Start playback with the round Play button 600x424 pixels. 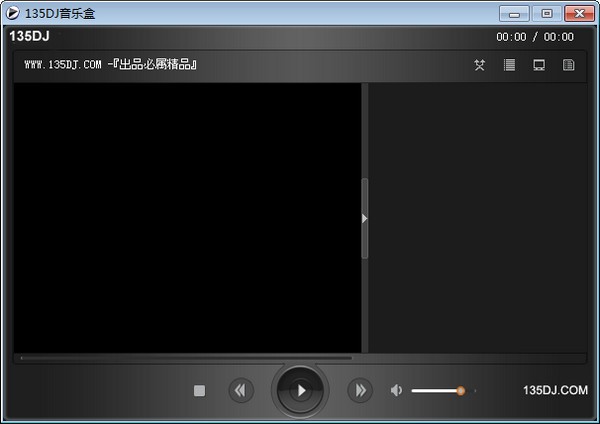click(x=300, y=391)
